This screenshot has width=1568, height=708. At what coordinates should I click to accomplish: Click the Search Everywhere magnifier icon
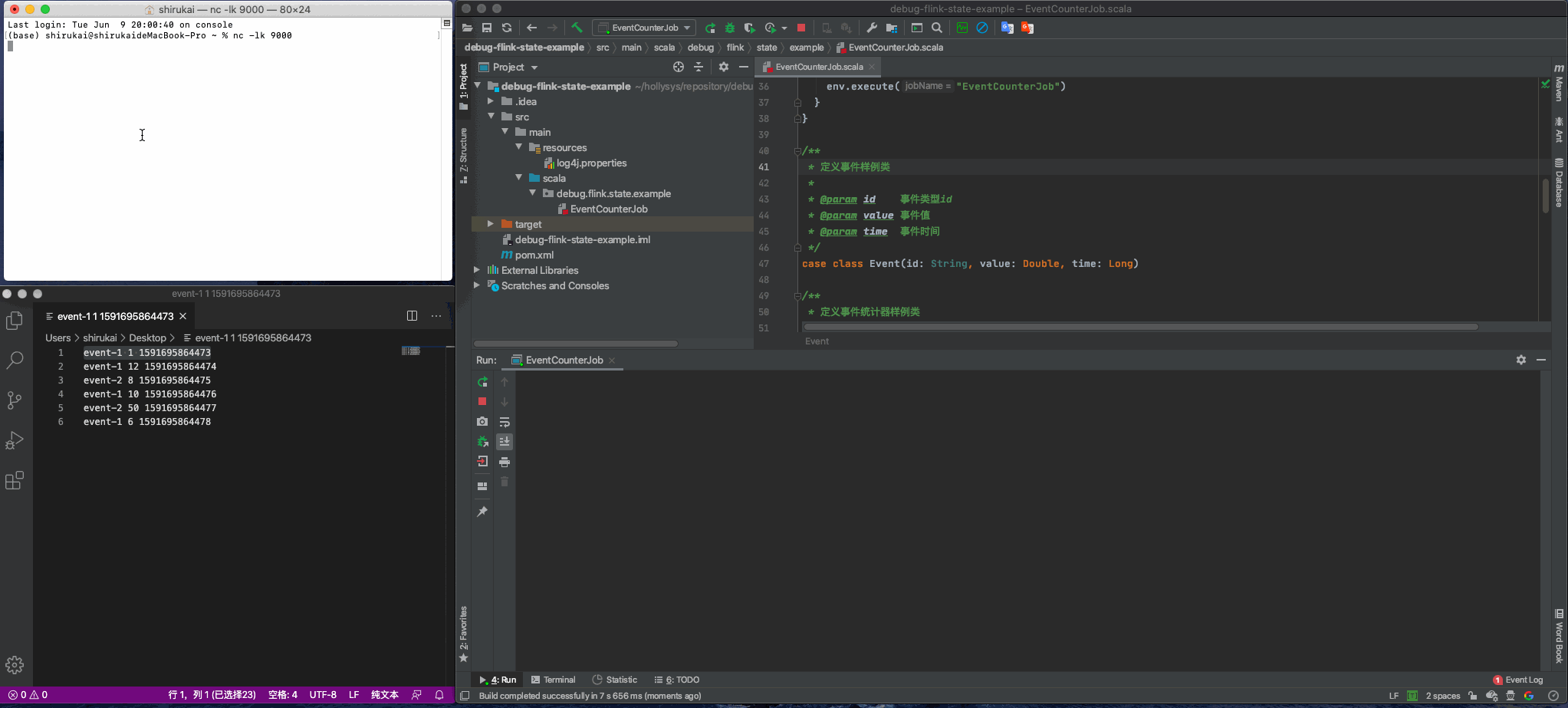click(937, 28)
